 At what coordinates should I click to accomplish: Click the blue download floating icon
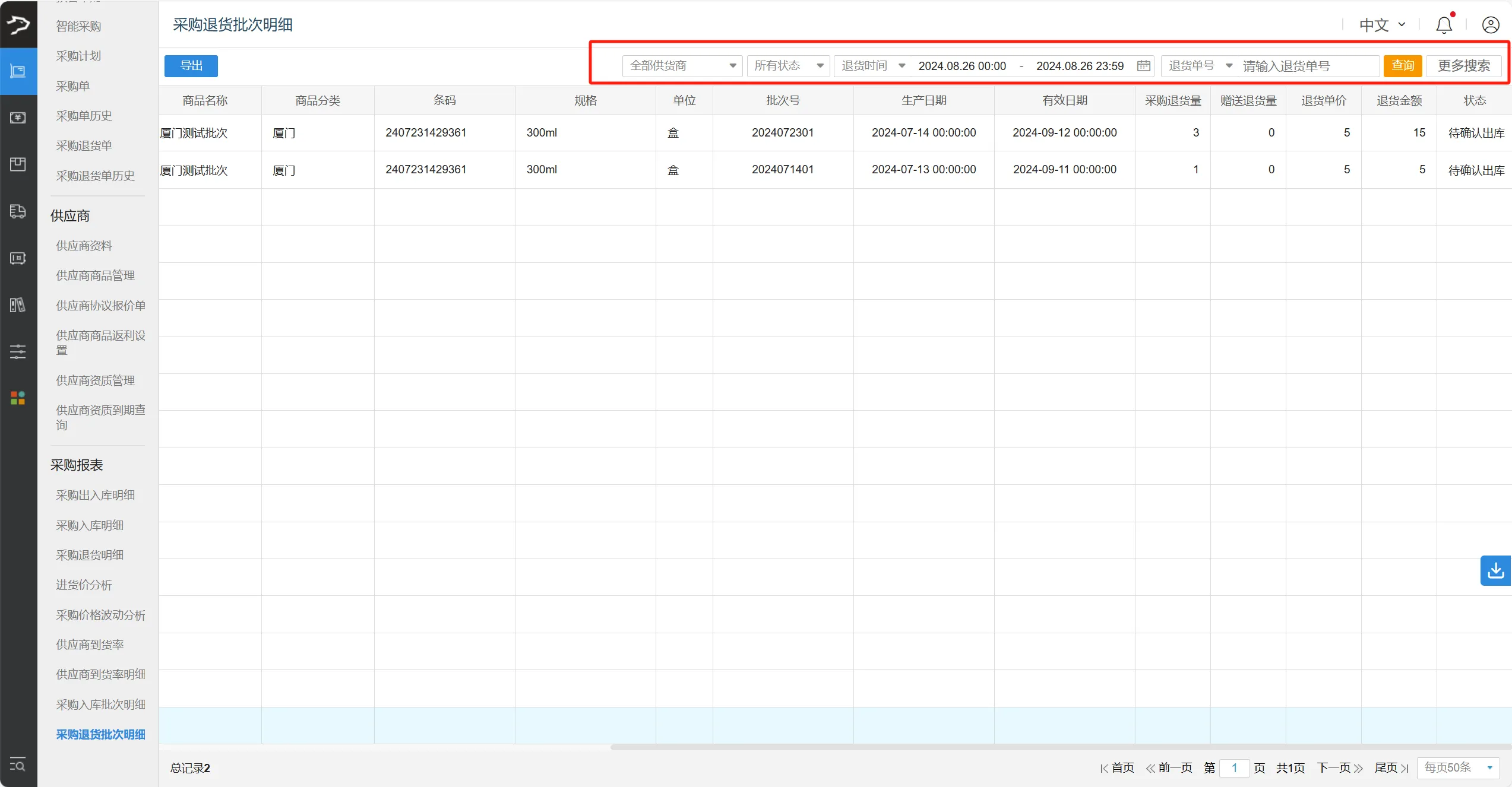[x=1495, y=570]
